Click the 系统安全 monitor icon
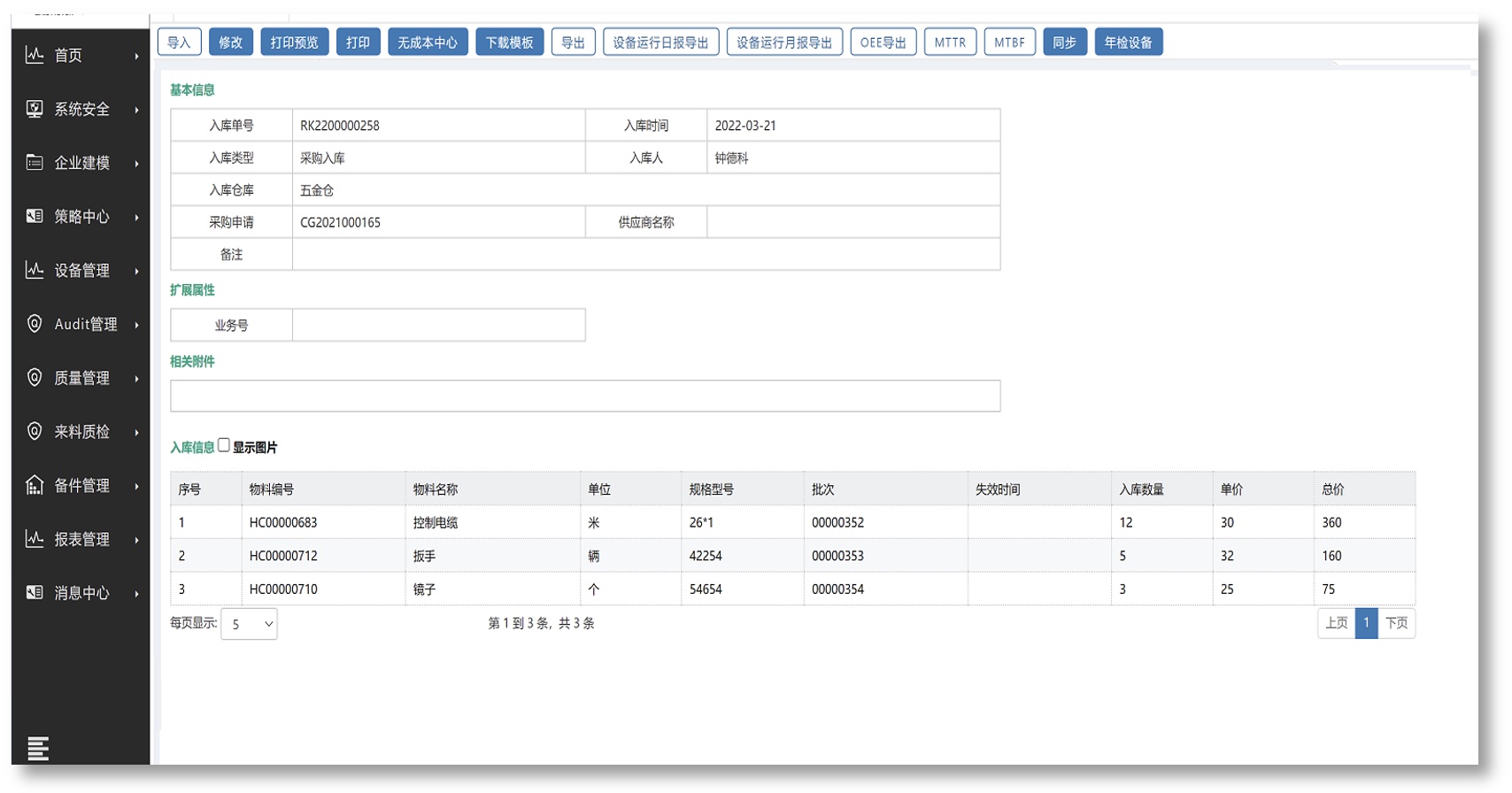The height and width of the screenshot is (793, 1512). coord(35,109)
